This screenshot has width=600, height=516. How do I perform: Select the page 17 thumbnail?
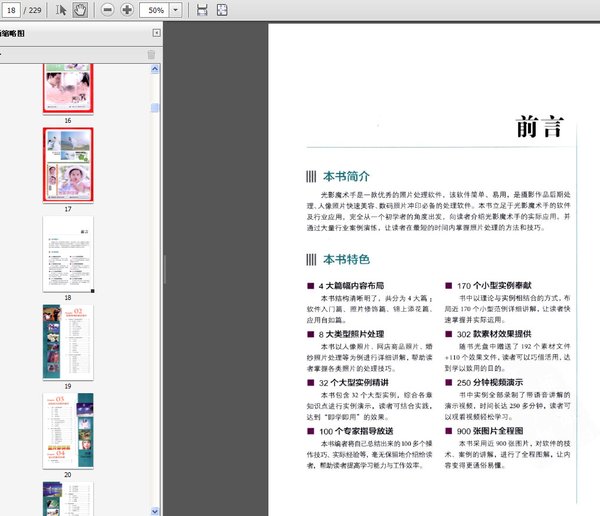(67, 164)
